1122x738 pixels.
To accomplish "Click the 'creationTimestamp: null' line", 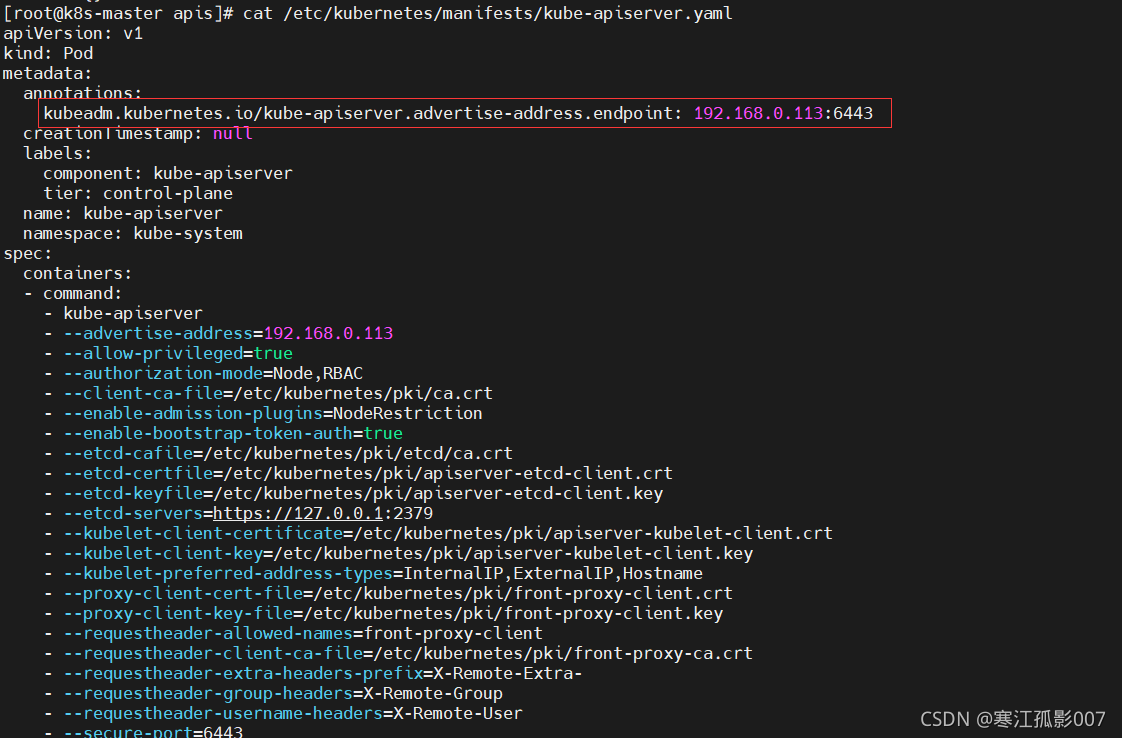I will pos(137,133).
